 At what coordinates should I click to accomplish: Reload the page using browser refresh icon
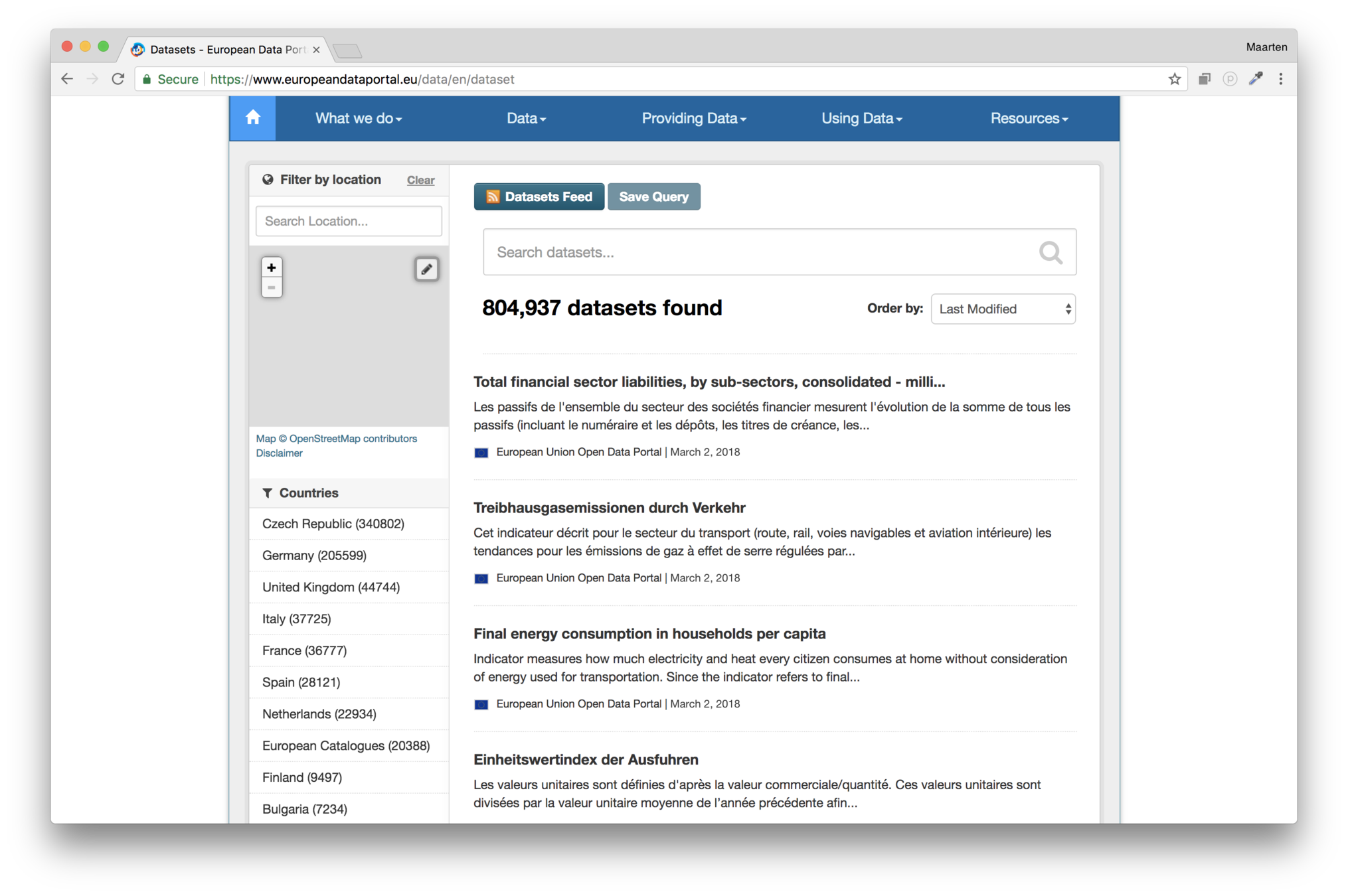(x=118, y=79)
